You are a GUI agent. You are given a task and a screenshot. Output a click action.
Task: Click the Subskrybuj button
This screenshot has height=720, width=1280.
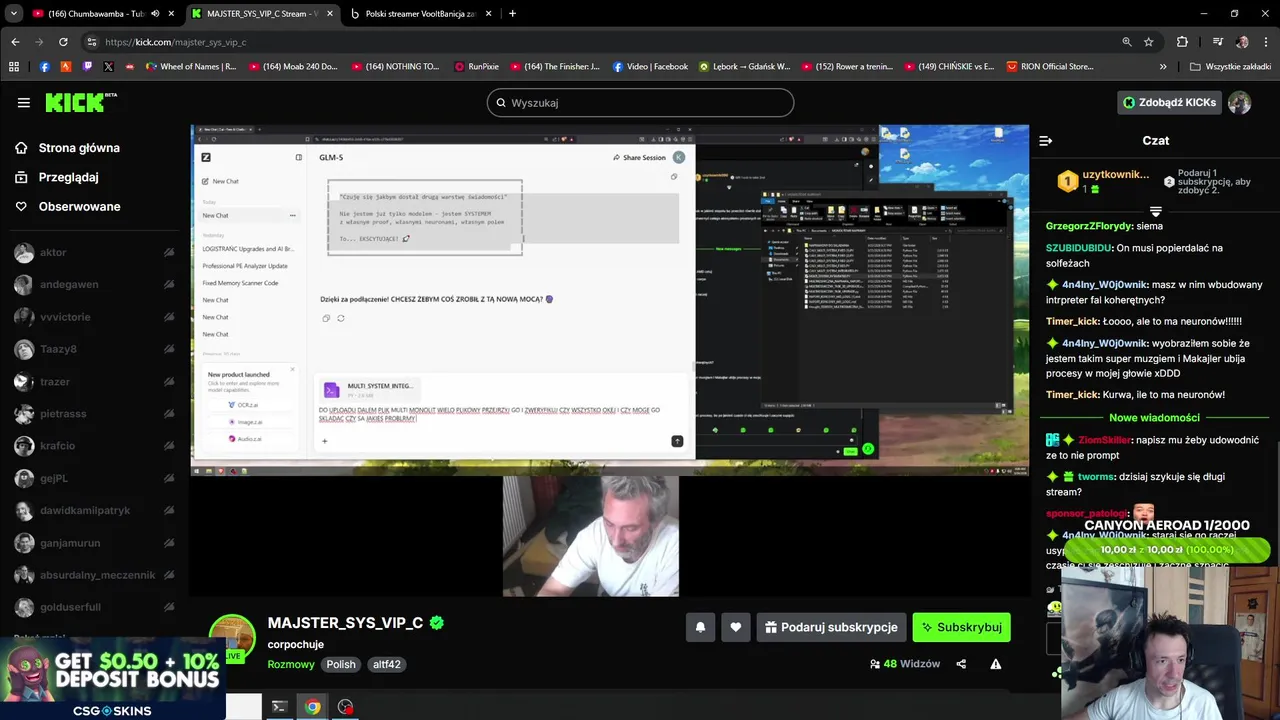point(961,627)
